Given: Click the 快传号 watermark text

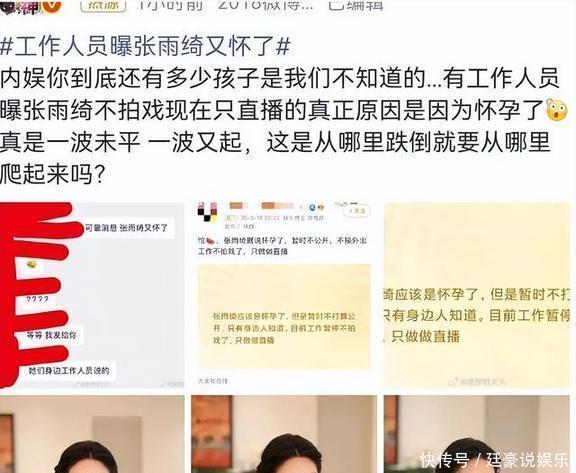Looking at the screenshot, I should pyautogui.click(x=444, y=459).
